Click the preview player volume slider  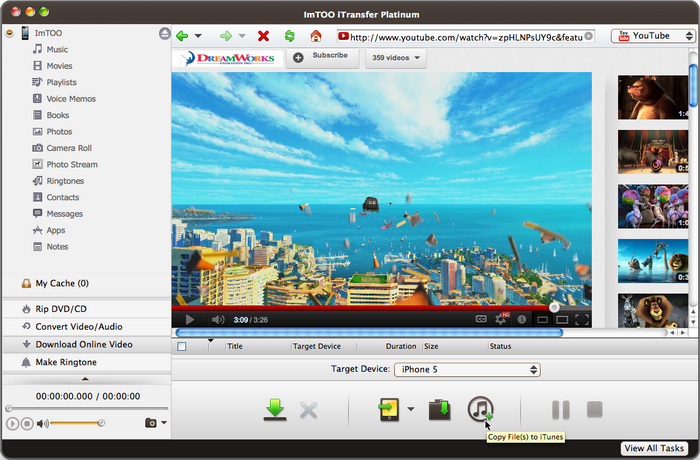click(x=76, y=423)
